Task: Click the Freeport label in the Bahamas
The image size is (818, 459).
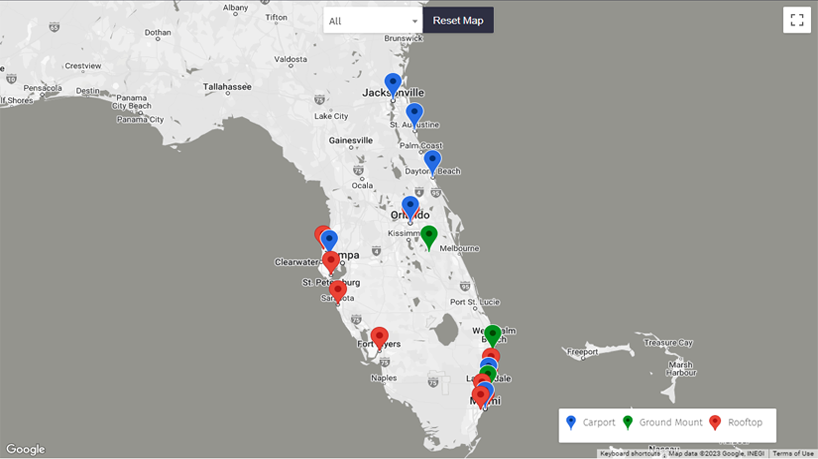Action: point(582,352)
